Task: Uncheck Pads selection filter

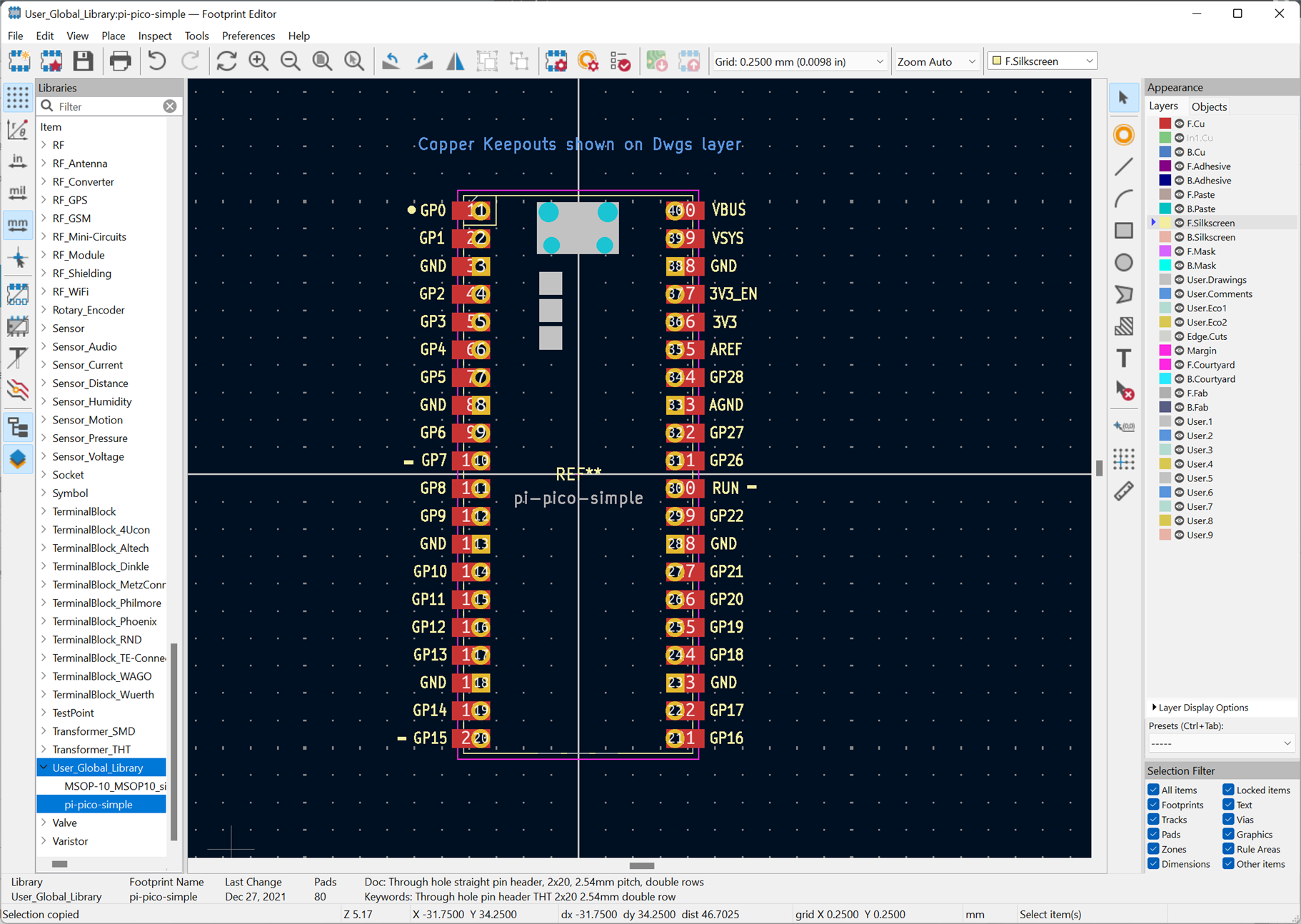Action: tap(1153, 834)
